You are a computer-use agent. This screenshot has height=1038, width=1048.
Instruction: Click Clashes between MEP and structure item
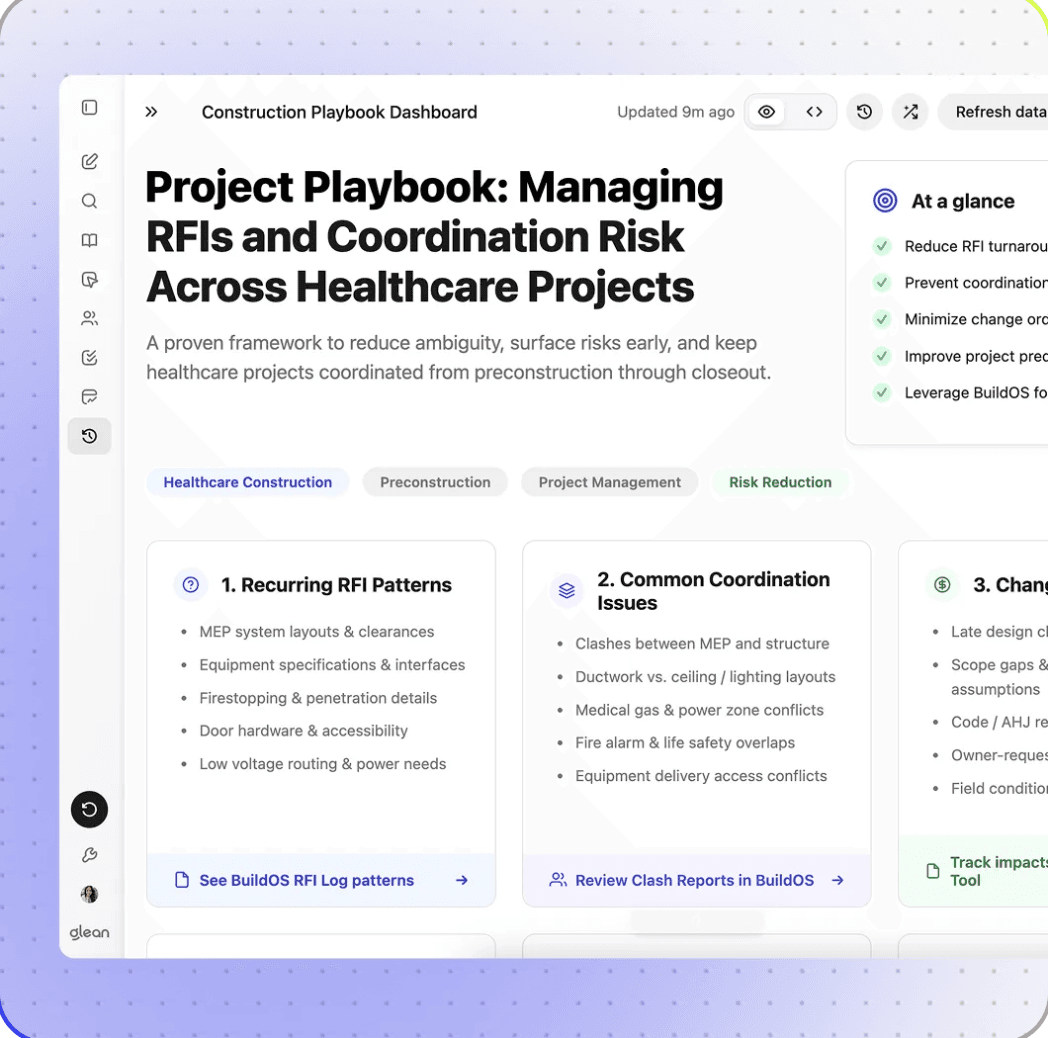[702, 644]
